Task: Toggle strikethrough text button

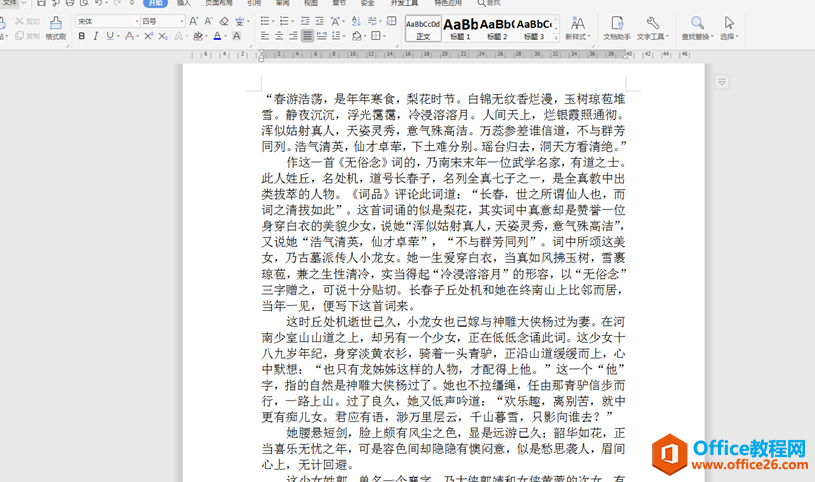Action: pos(129,36)
